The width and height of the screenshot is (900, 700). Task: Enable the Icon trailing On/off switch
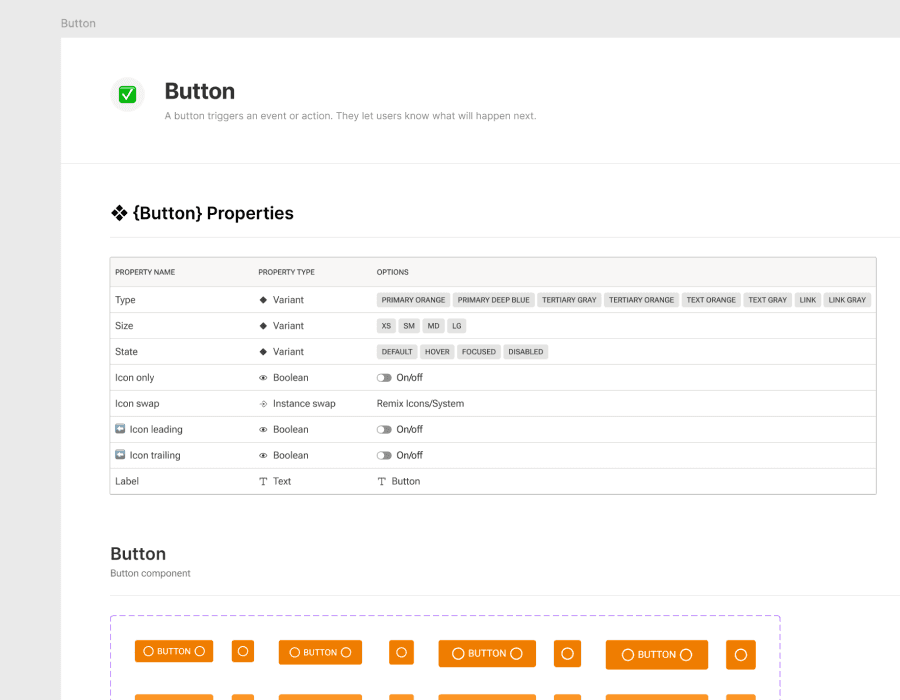384,455
